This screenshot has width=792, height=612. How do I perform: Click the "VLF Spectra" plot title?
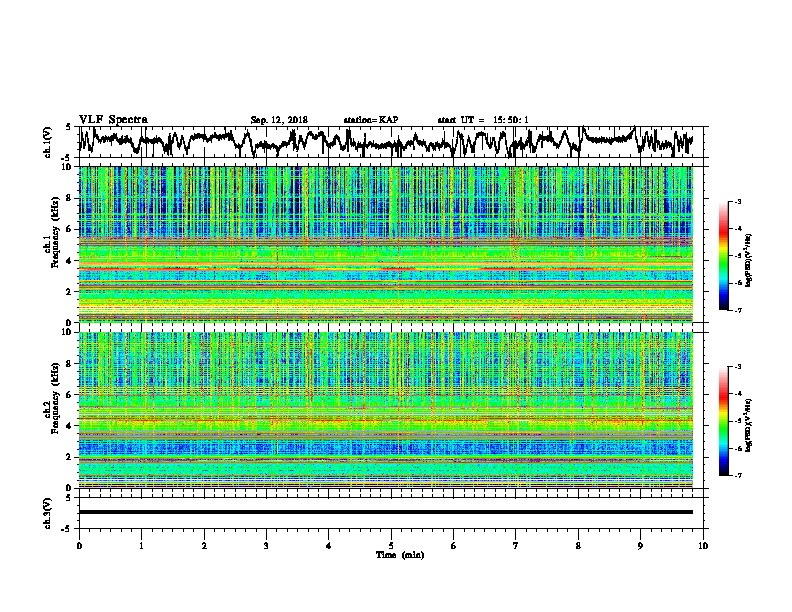(113, 120)
